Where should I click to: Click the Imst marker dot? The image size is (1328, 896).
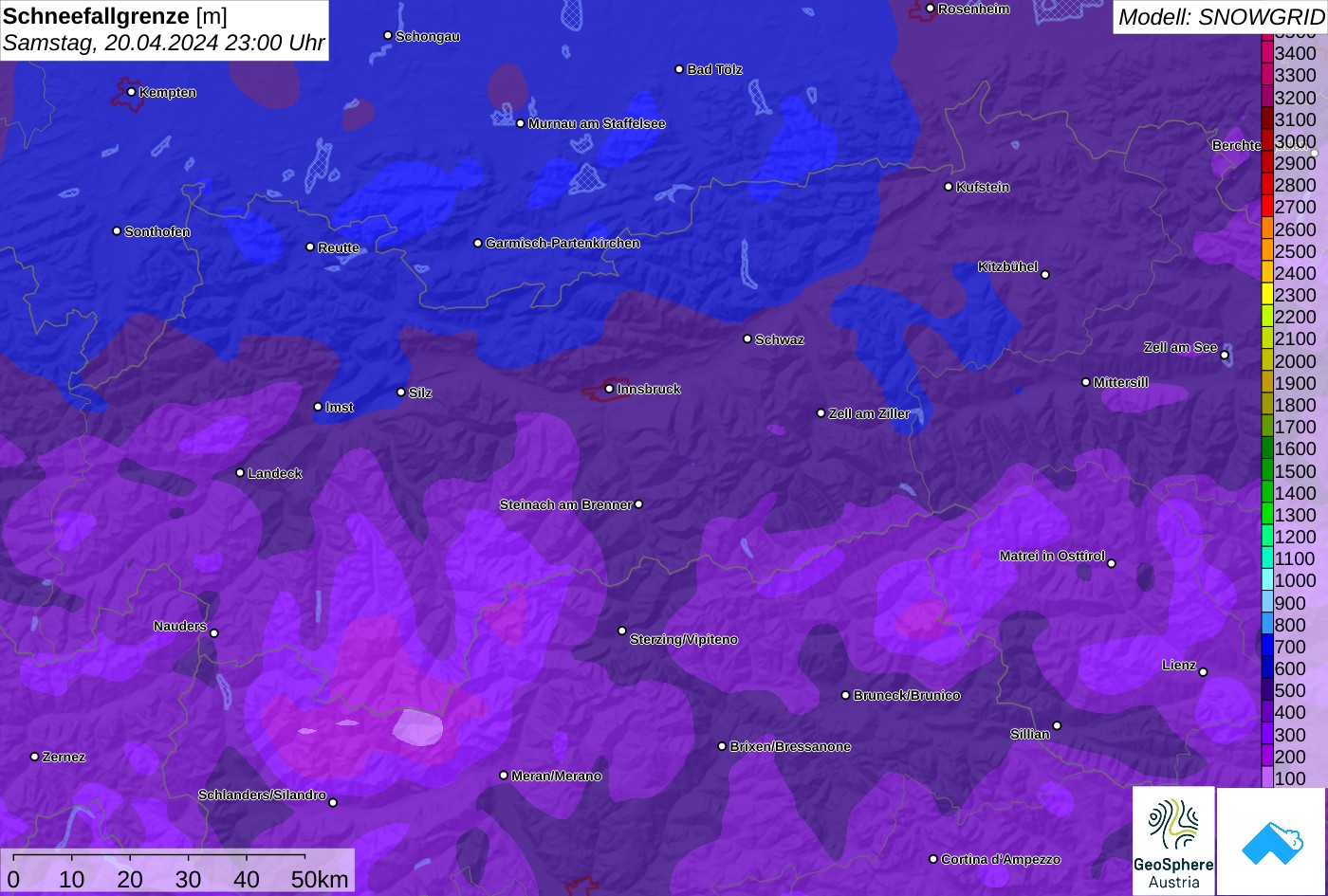pyautogui.click(x=318, y=407)
